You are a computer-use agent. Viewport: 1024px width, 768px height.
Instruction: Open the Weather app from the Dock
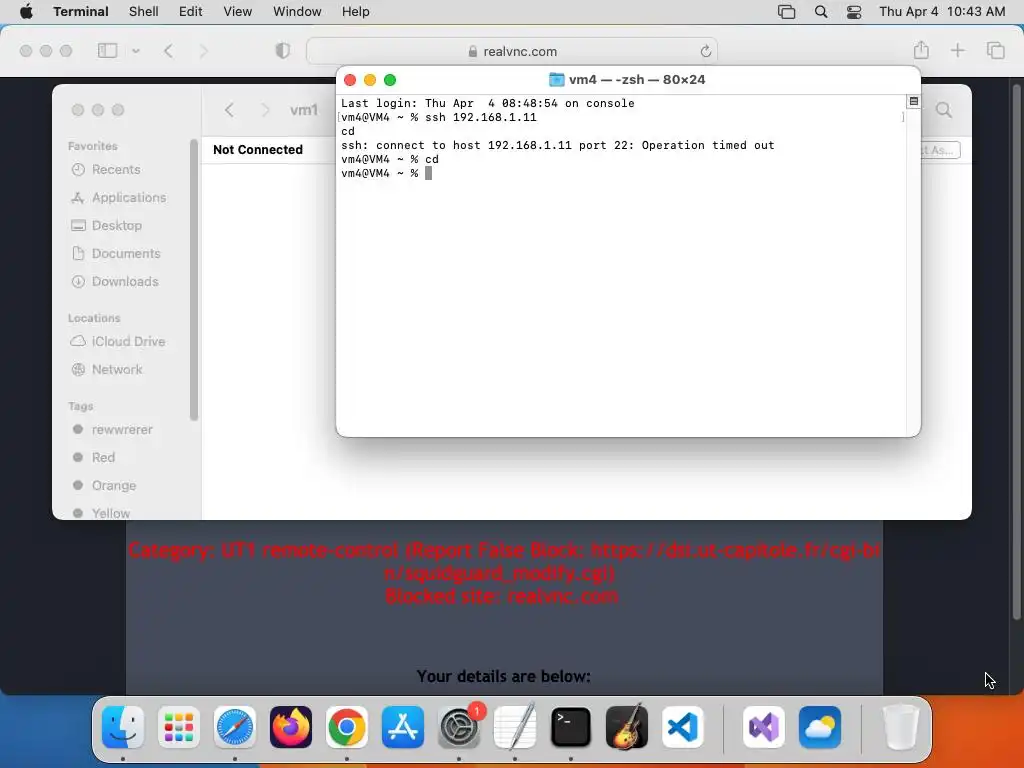[x=820, y=727]
